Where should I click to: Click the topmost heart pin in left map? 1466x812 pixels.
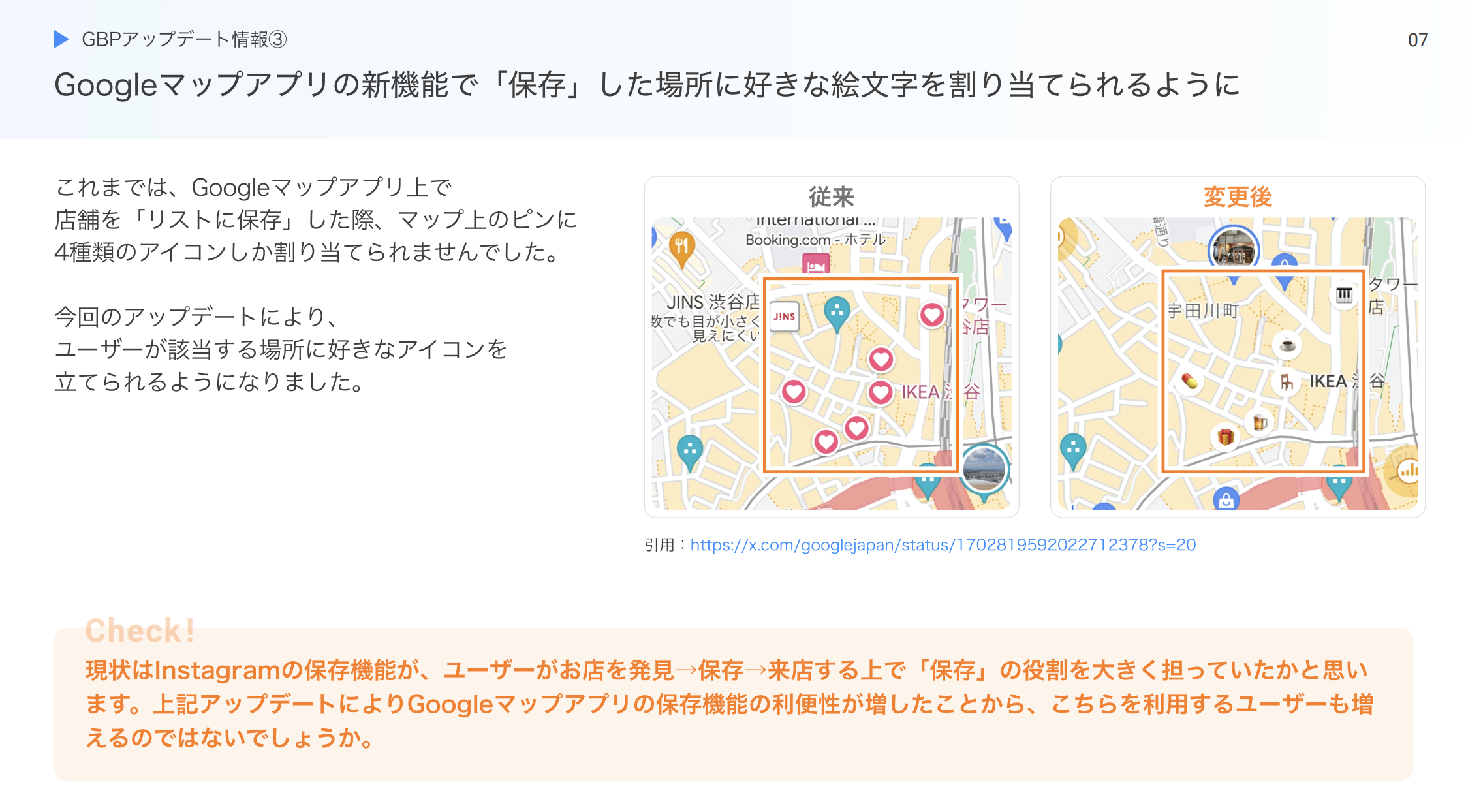[931, 315]
